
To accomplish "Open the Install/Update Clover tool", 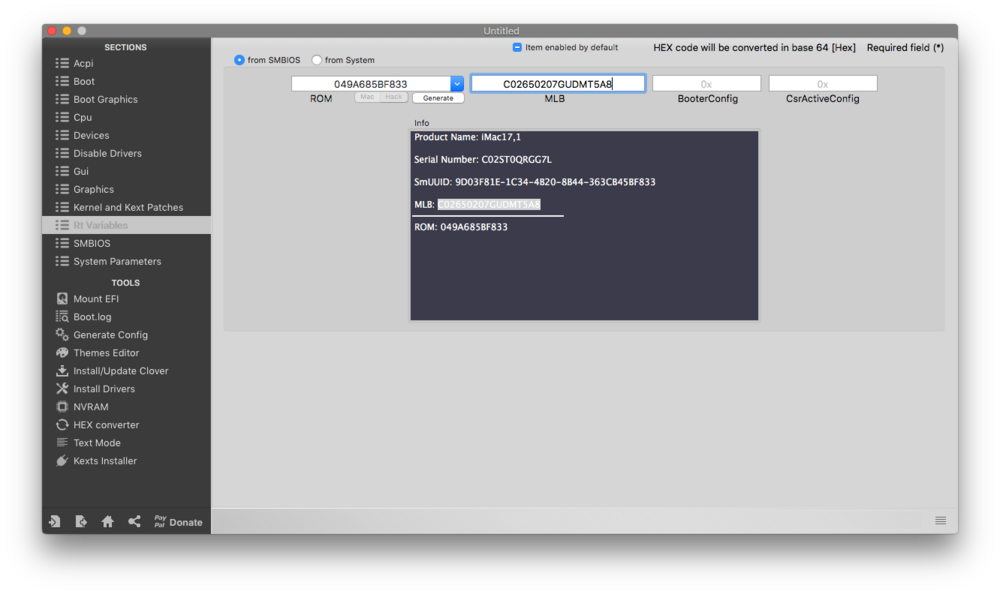I will (120, 371).
